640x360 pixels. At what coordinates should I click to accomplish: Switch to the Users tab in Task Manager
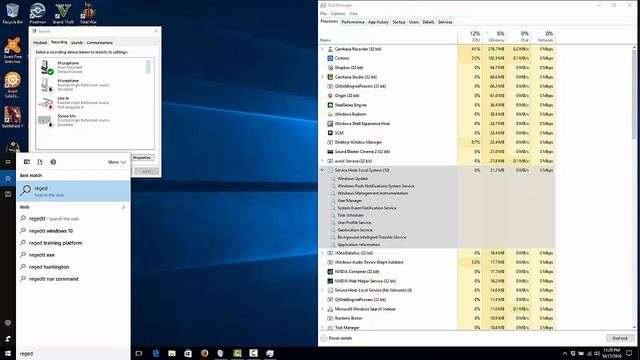point(414,22)
